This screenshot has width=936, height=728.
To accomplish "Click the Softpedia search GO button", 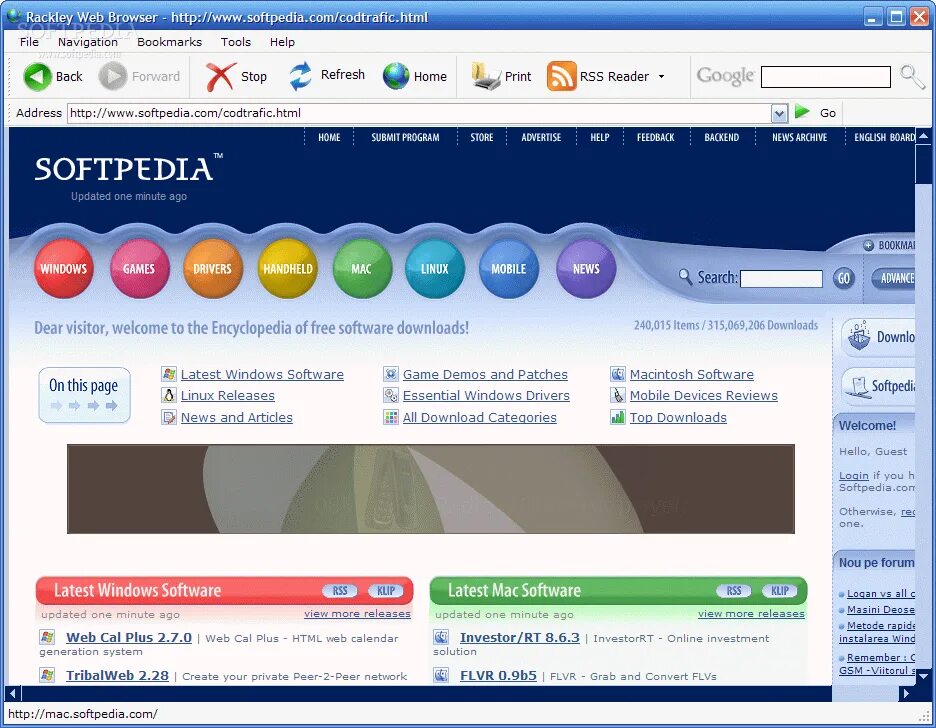I will click(843, 278).
